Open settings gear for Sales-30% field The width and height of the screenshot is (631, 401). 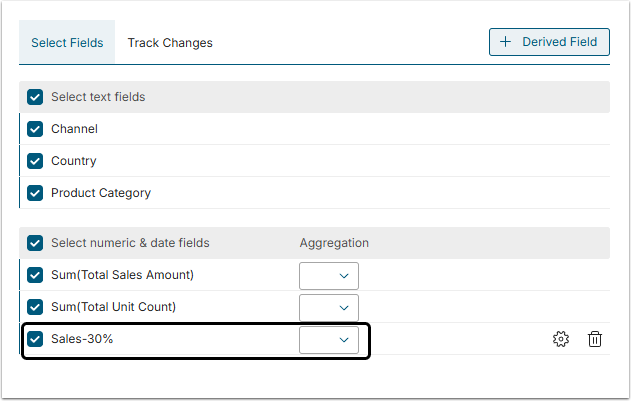click(x=560, y=339)
